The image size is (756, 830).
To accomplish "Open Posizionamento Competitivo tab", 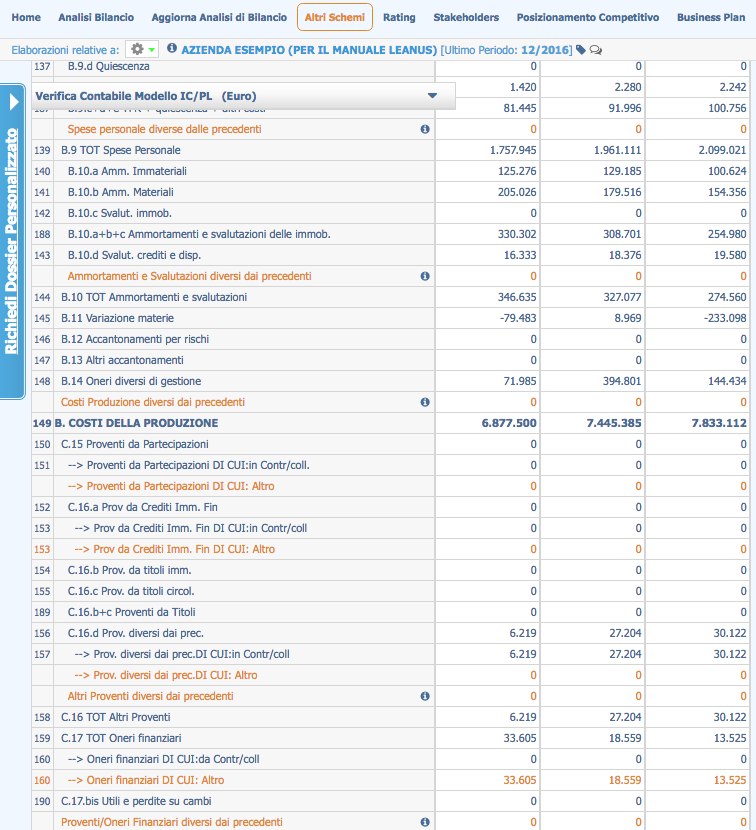I will (587, 17).
